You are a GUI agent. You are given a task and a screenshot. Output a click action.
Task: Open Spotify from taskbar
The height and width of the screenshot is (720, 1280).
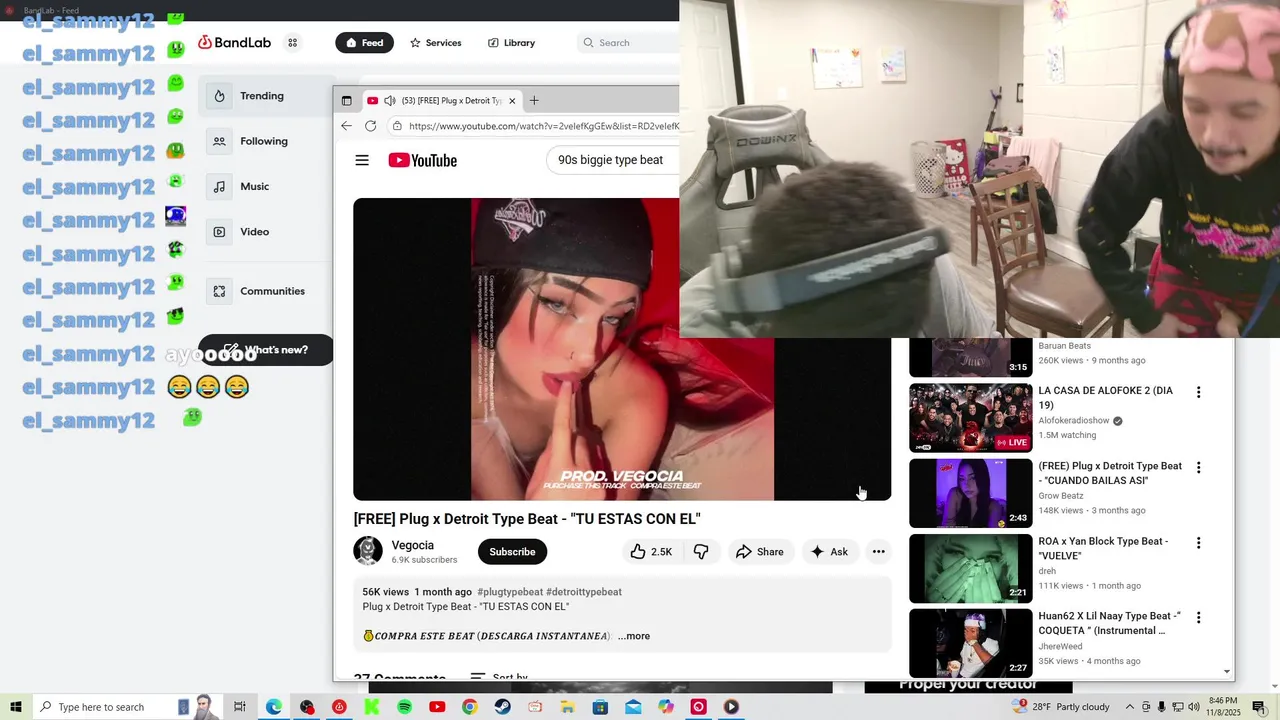[x=405, y=707]
